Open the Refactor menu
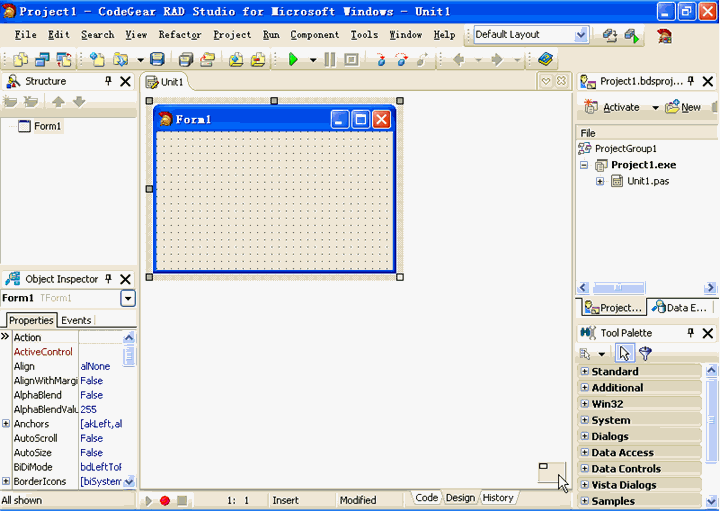The width and height of the screenshot is (720, 511). coord(180,35)
